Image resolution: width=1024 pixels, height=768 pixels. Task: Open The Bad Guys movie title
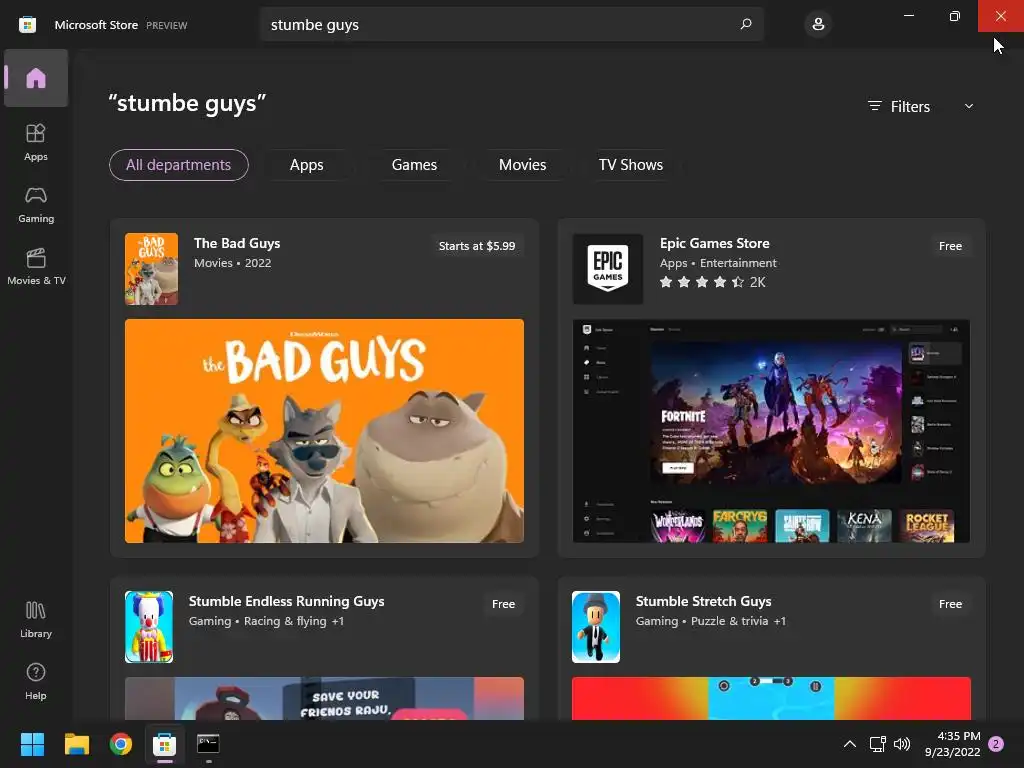click(x=237, y=243)
